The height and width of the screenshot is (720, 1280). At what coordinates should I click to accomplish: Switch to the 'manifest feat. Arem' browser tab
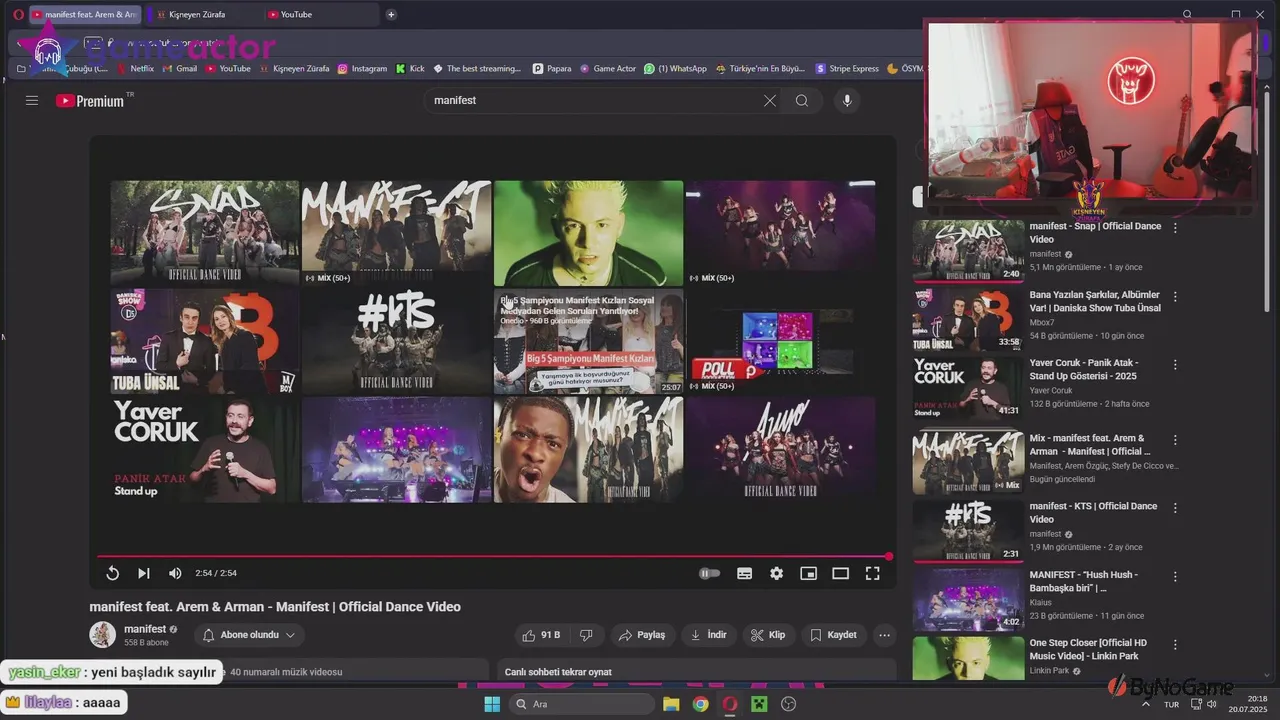[x=84, y=14]
